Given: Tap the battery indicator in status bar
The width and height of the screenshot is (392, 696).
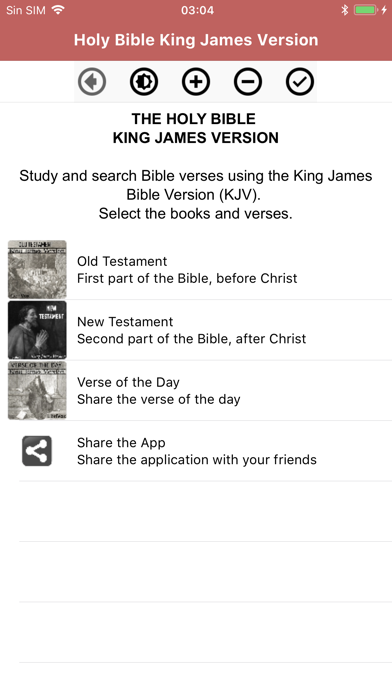Looking at the screenshot, I should 366,10.
